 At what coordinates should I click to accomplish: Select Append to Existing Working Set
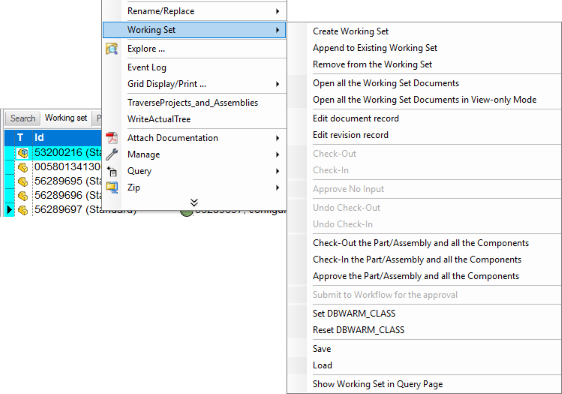375,48
